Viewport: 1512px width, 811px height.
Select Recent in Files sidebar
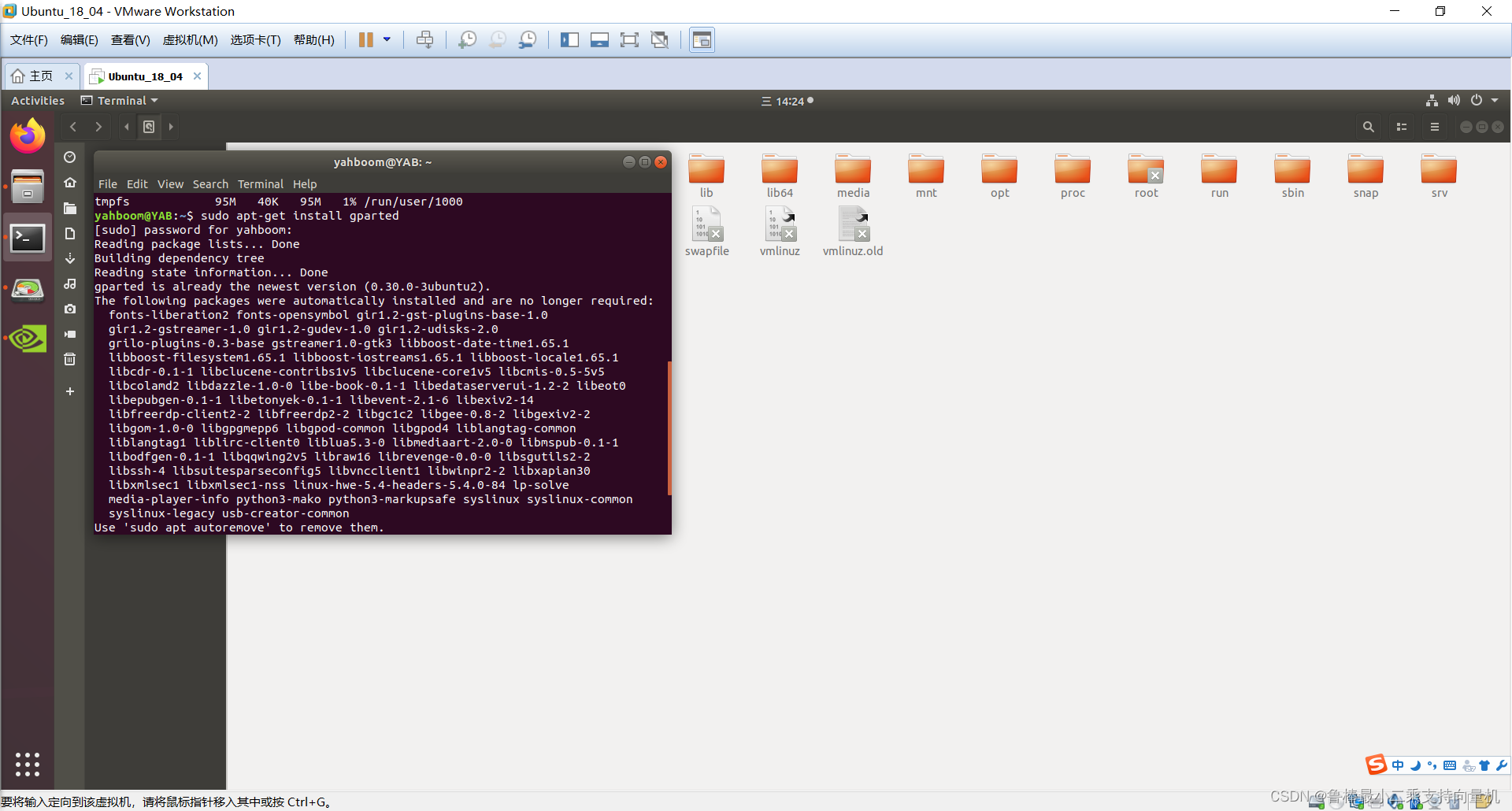pos(70,157)
